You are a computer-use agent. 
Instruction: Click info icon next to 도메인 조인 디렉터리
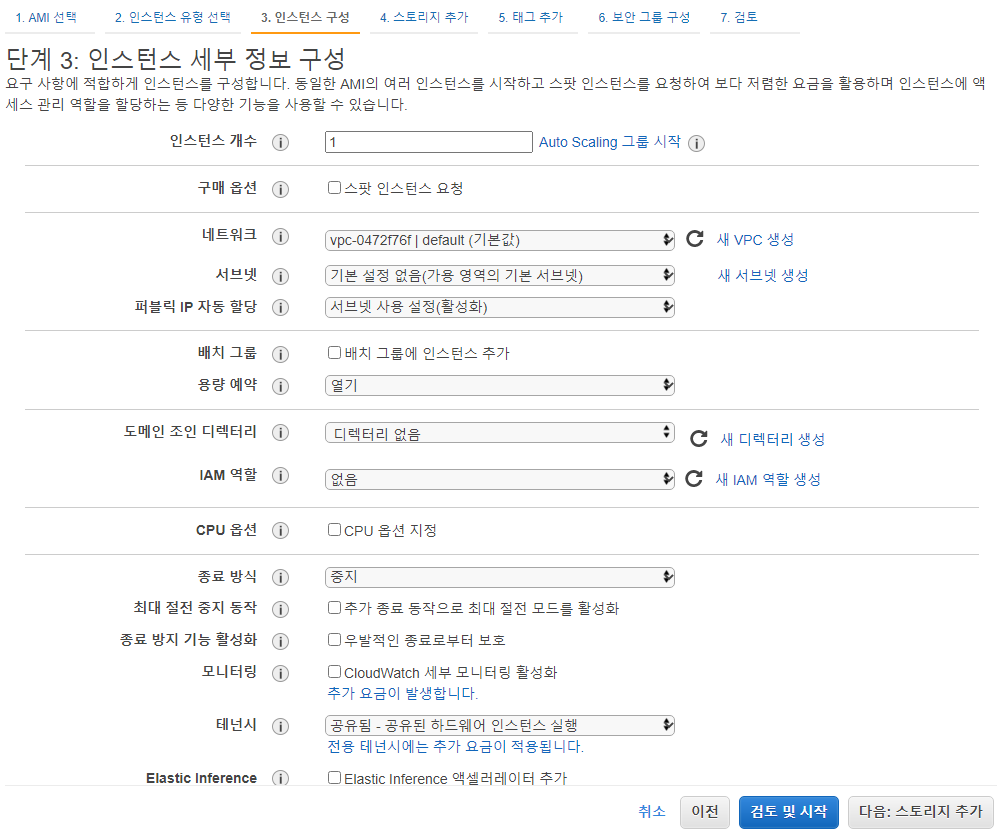point(280,433)
